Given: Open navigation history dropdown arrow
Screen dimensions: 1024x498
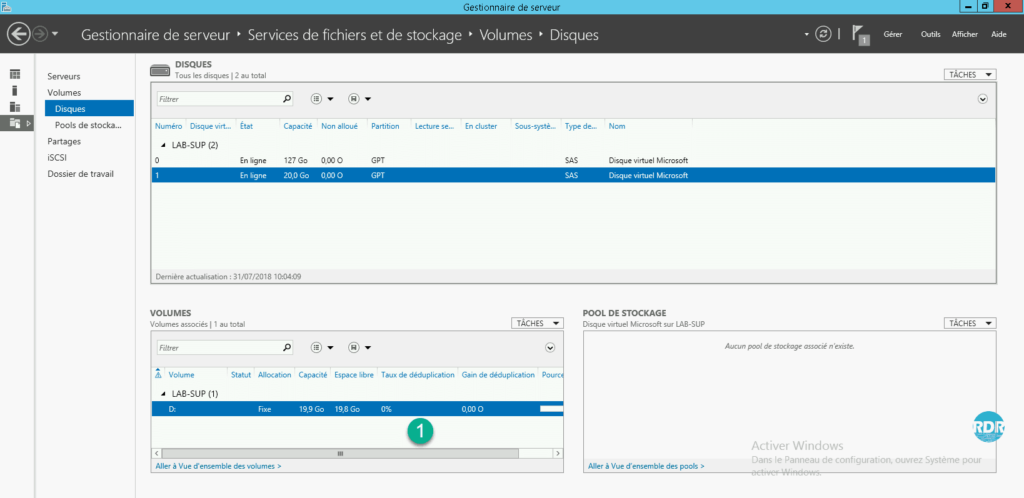Looking at the screenshot, I should click(55, 34).
